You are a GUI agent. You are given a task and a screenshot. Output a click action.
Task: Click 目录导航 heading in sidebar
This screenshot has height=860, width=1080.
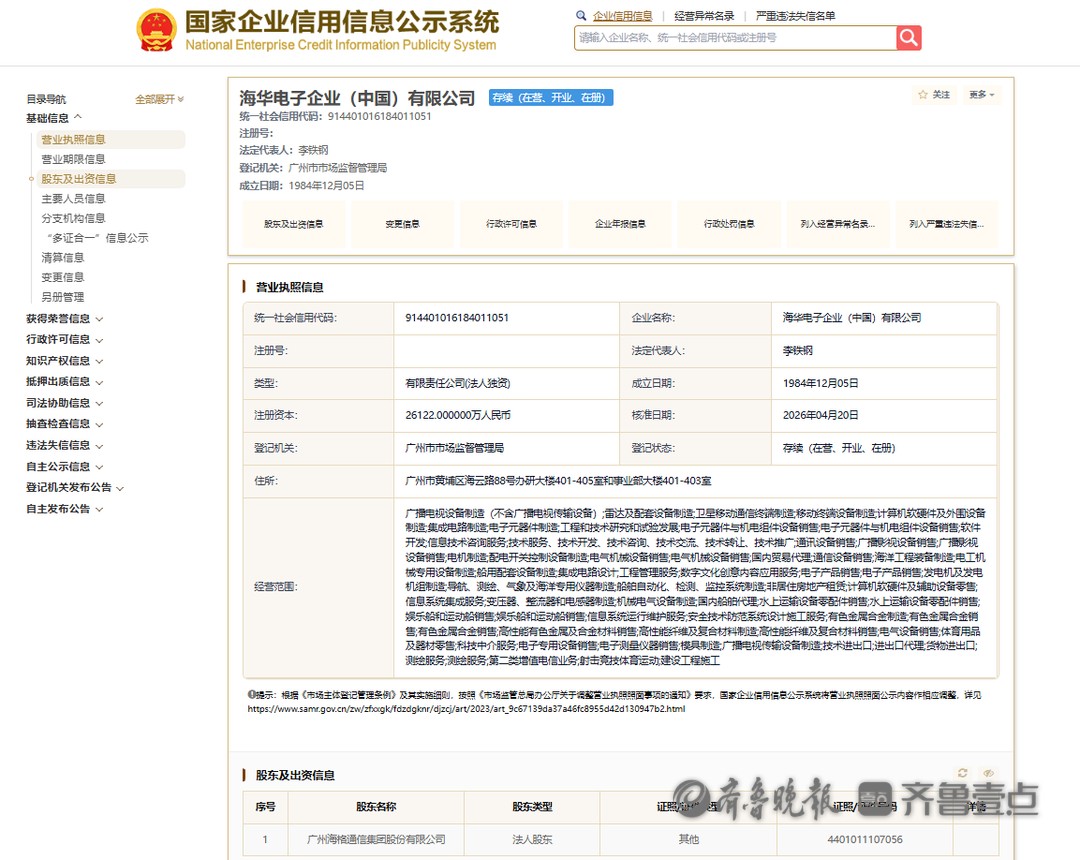pos(46,99)
